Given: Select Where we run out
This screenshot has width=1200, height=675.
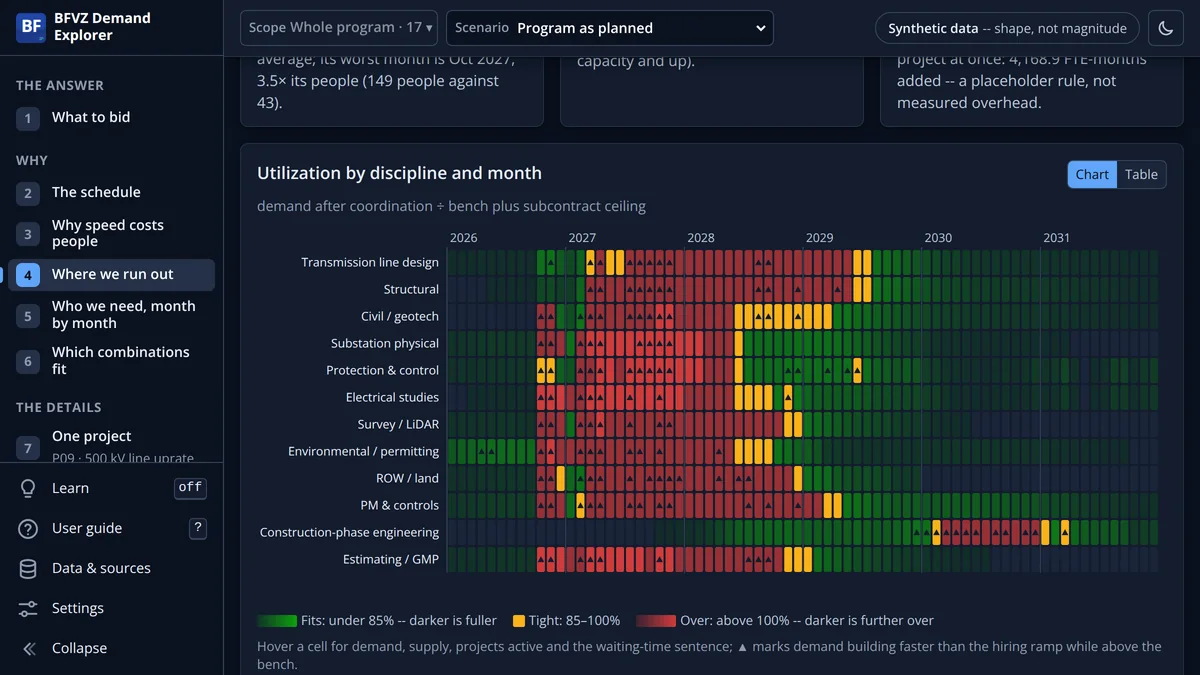Looking at the screenshot, I should coord(112,275).
